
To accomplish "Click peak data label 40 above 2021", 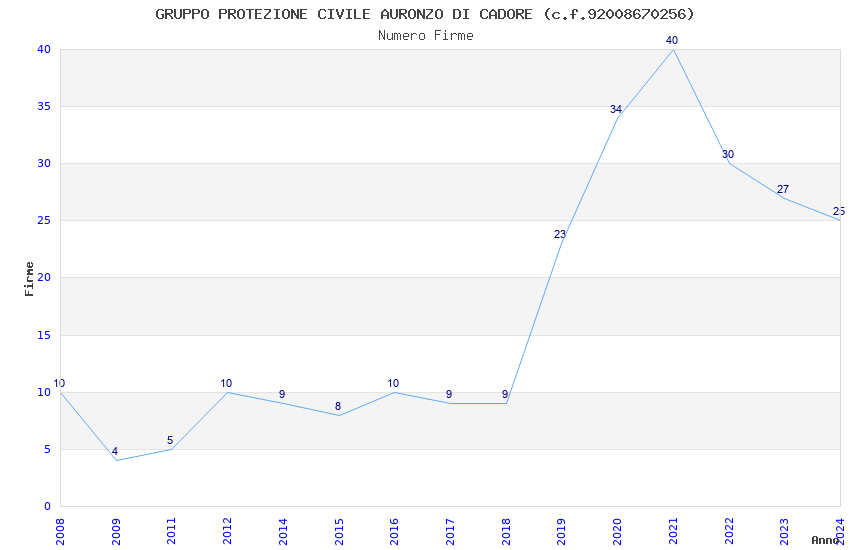I will coord(672,40).
